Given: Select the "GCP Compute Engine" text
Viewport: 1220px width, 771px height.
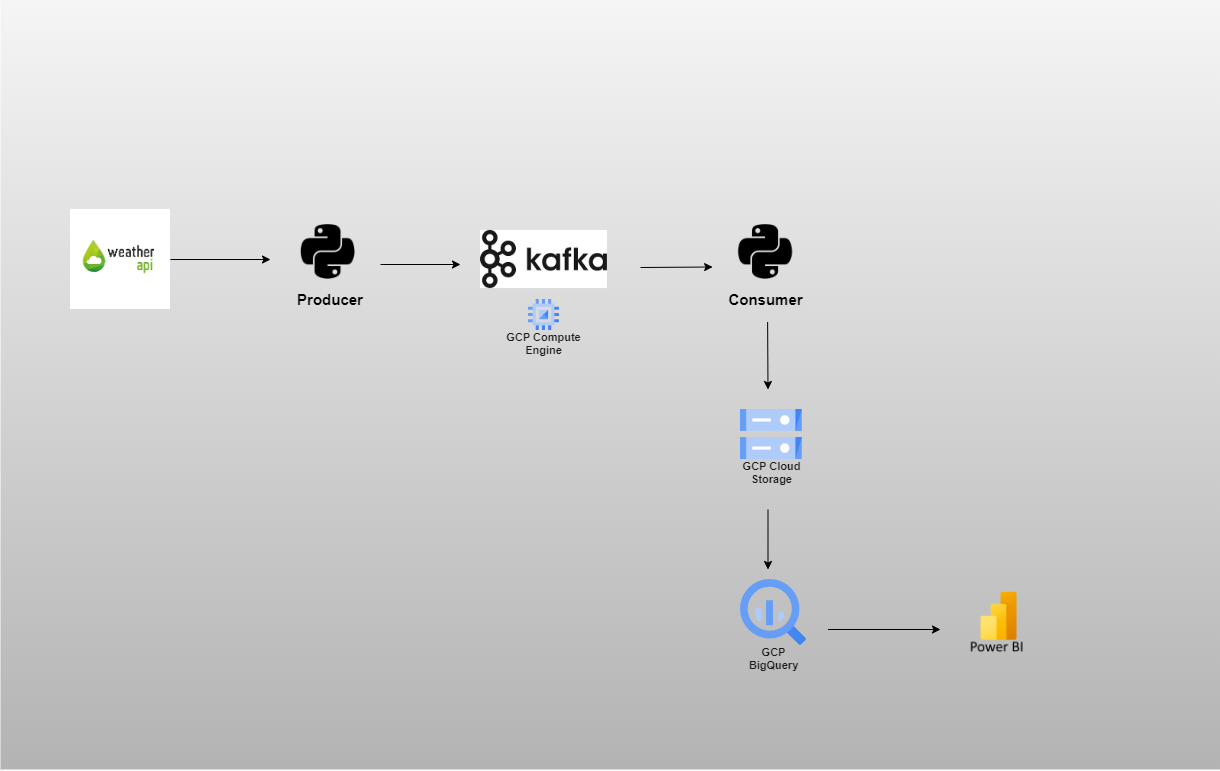Looking at the screenshot, I should click(x=543, y=344).
